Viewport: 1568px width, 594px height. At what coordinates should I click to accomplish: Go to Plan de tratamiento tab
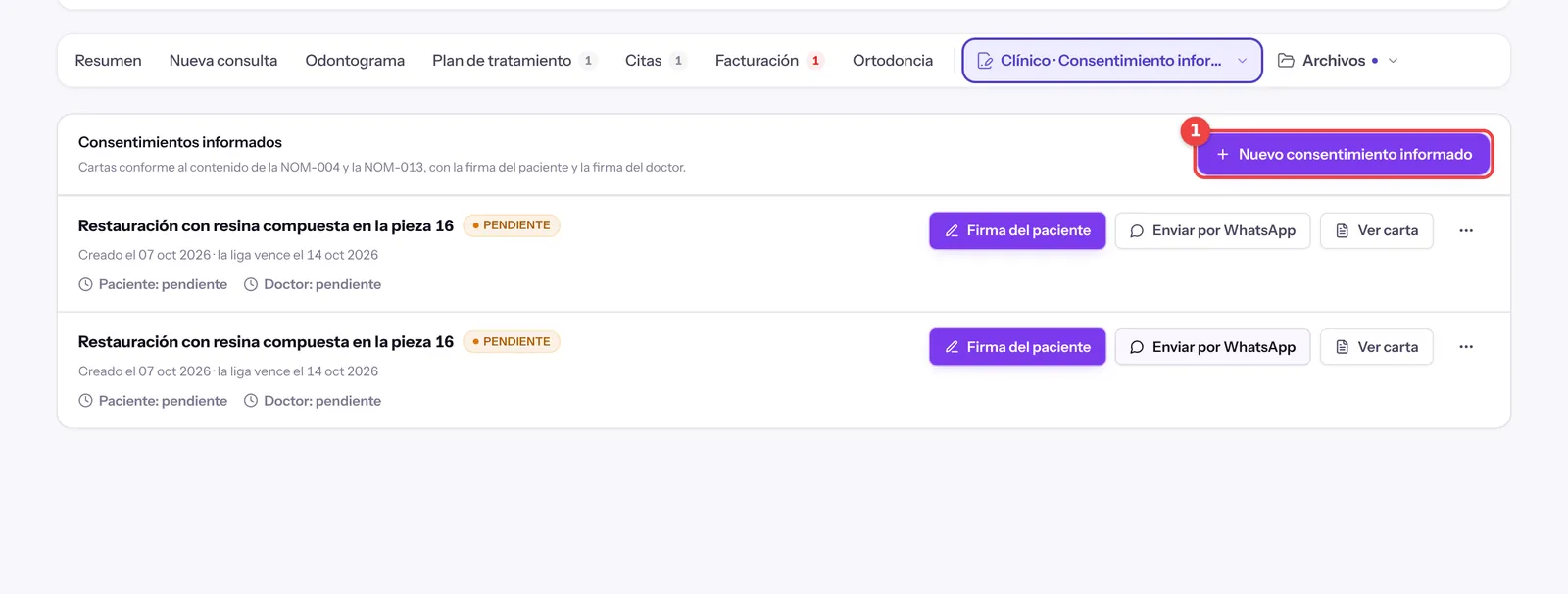[514, 61]
